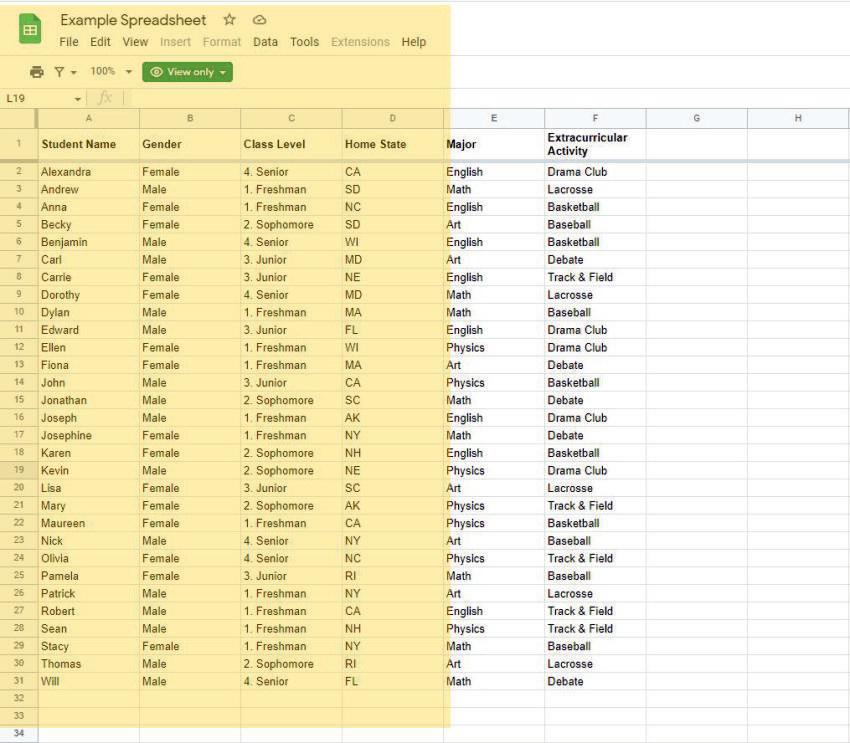
Task: Select column E header
Action: pos(494,118)
